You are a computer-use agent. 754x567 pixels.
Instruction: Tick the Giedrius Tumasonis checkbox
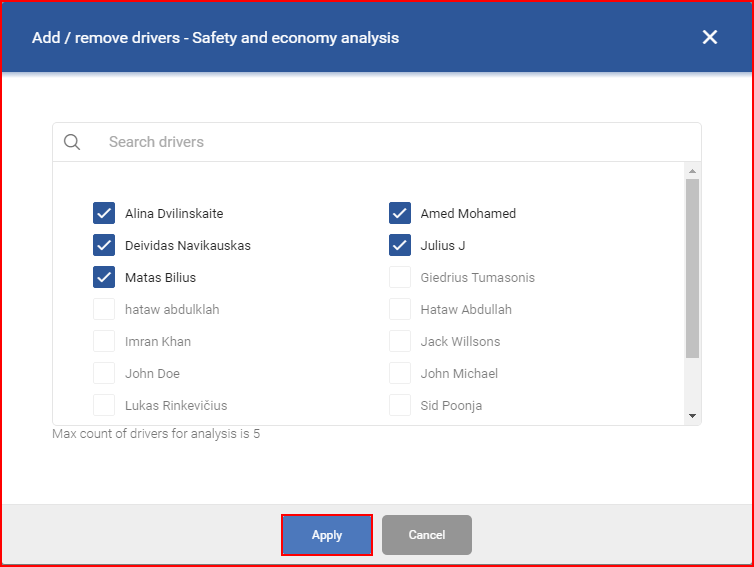pyautogui.click(x=400, y=277)
